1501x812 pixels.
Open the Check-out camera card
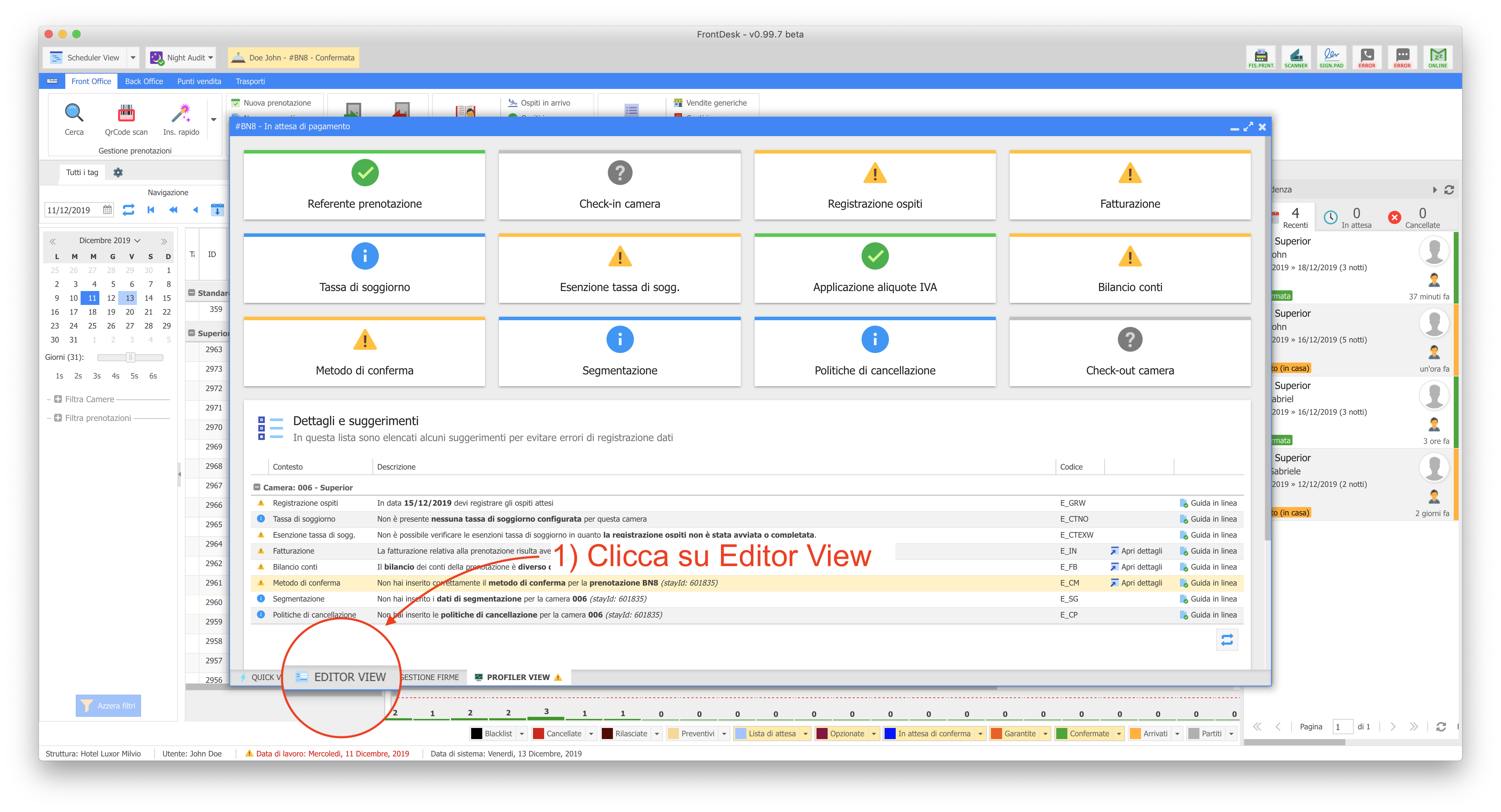1130,352
